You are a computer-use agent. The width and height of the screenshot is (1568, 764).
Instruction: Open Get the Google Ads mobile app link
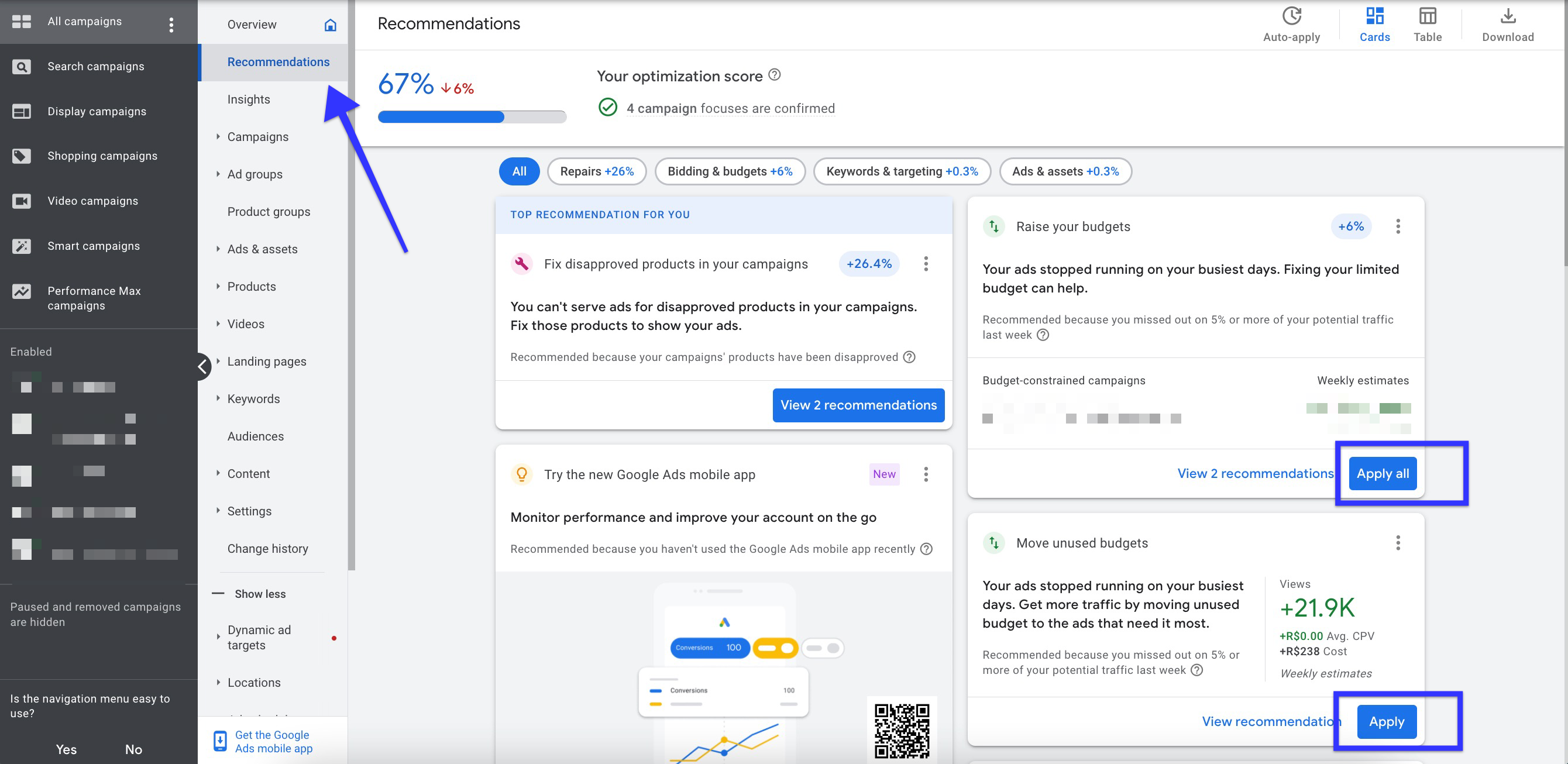pyautogui.click(x=273, y=741)
